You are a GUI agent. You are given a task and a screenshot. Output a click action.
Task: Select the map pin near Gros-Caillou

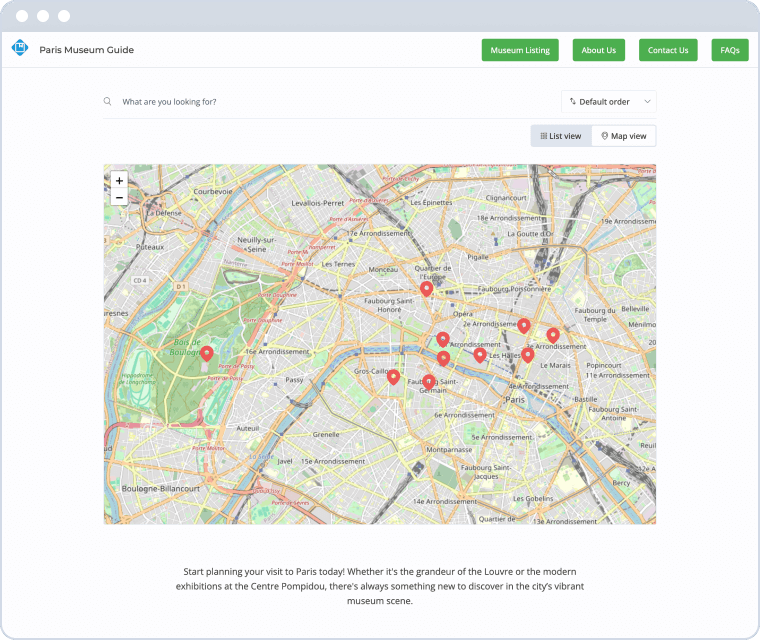pyautogui.click(x=393, y=377)
